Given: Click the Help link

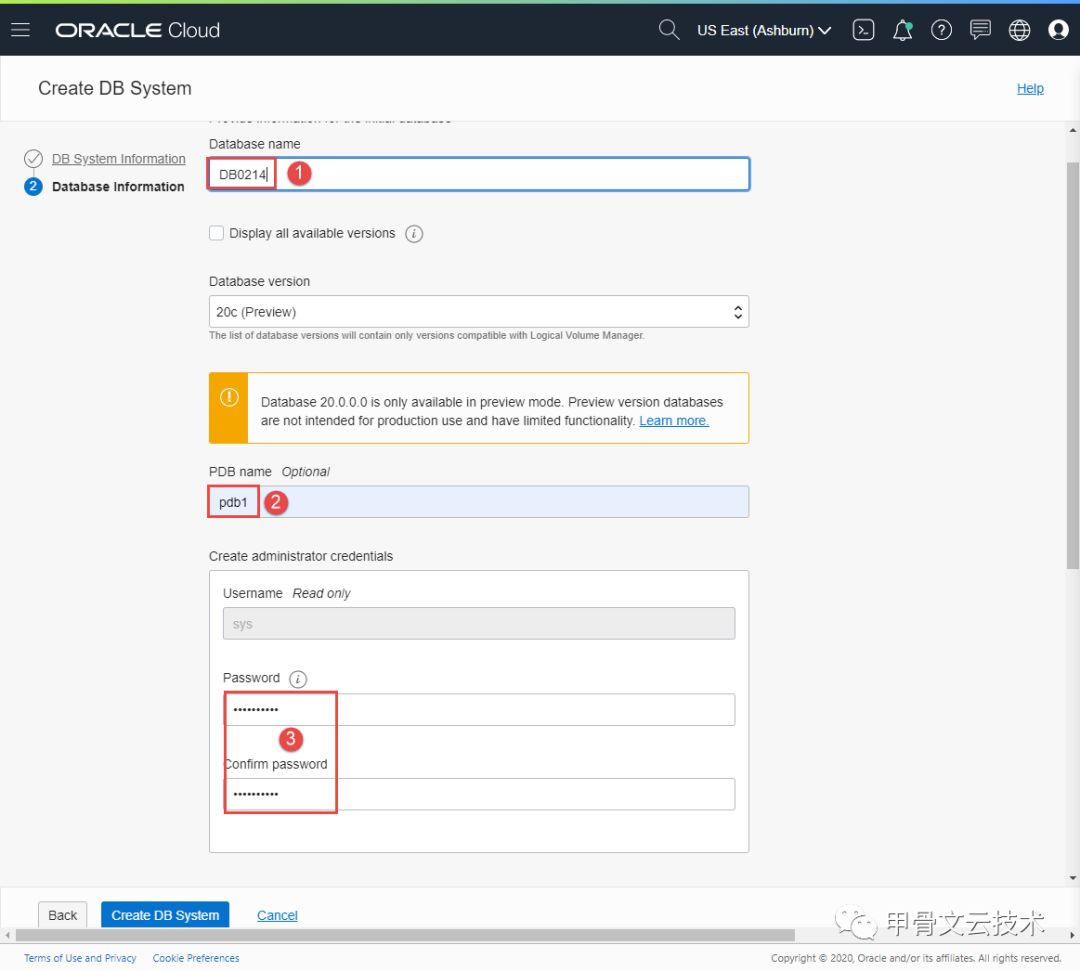Looking at the screenshot, I should pyautogui.click(x=1030, y=88).
